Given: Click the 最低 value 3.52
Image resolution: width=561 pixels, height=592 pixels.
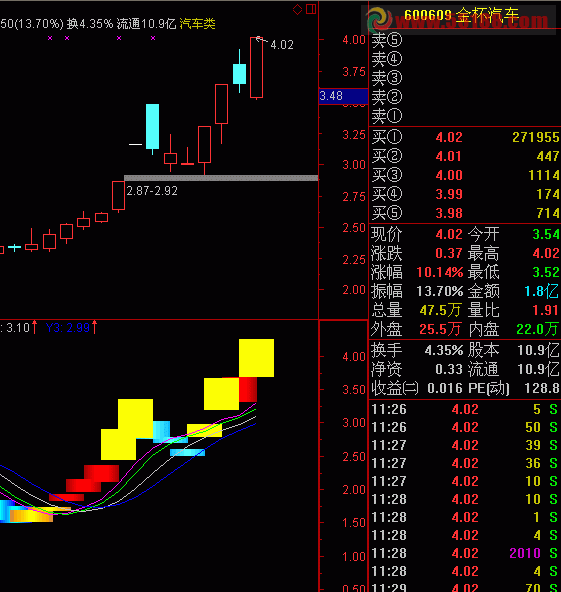Looking at the screenshot, I should (546, 272).
